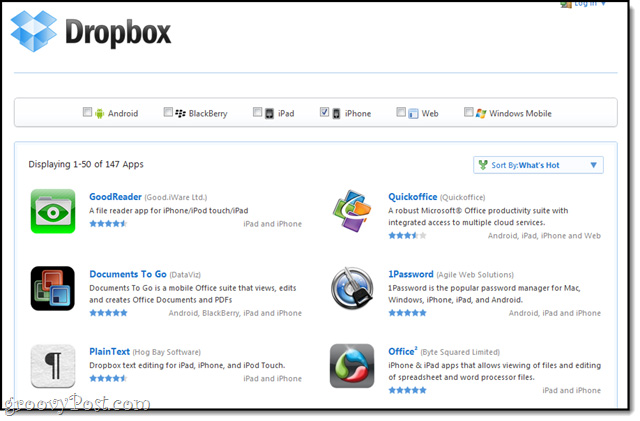
Task: Click 'Android, BlackBerry, iPad and iPhone' platform text
Action: click(x=235, y=313)
